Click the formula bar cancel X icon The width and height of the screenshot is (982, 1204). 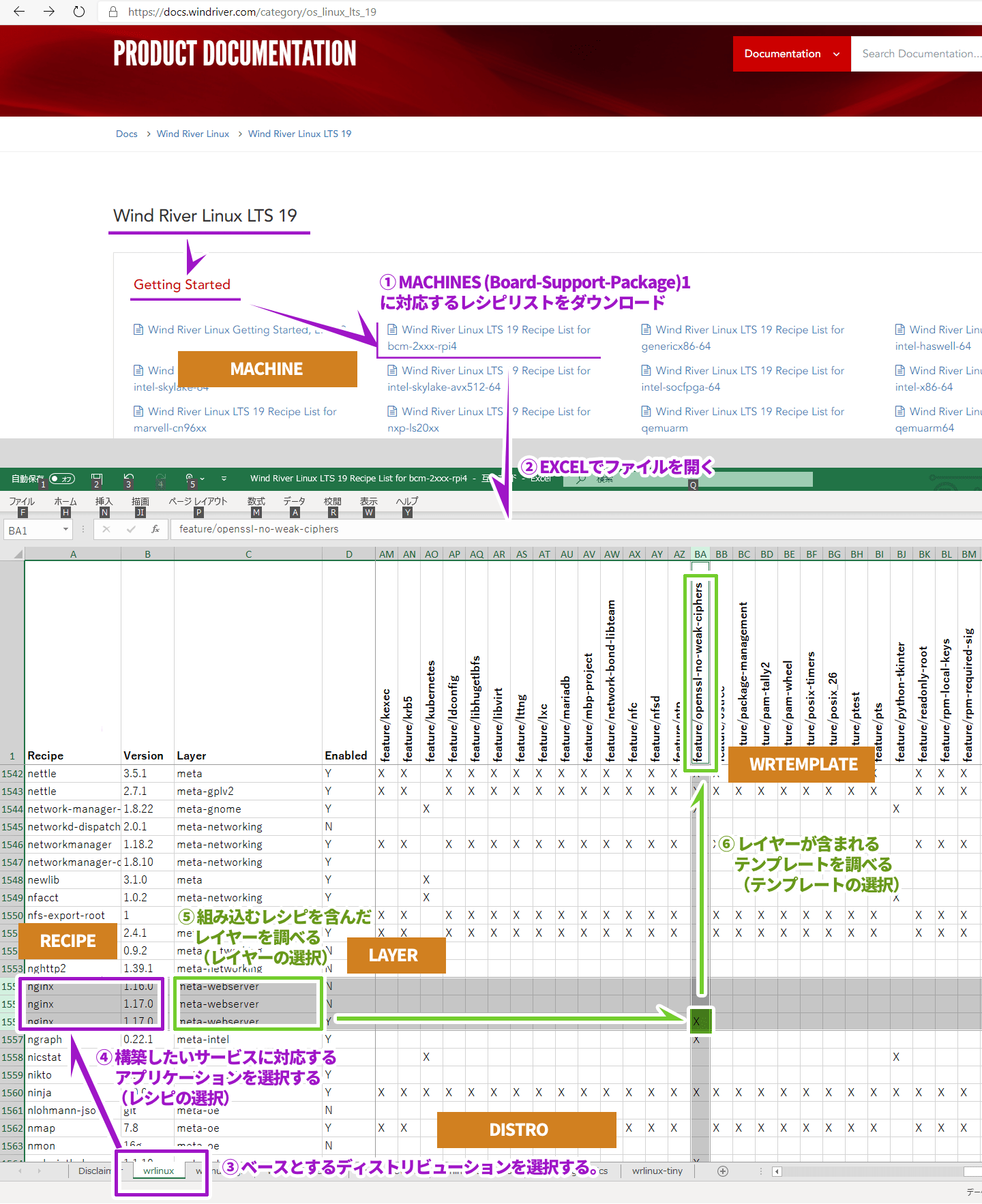point(106,529)
